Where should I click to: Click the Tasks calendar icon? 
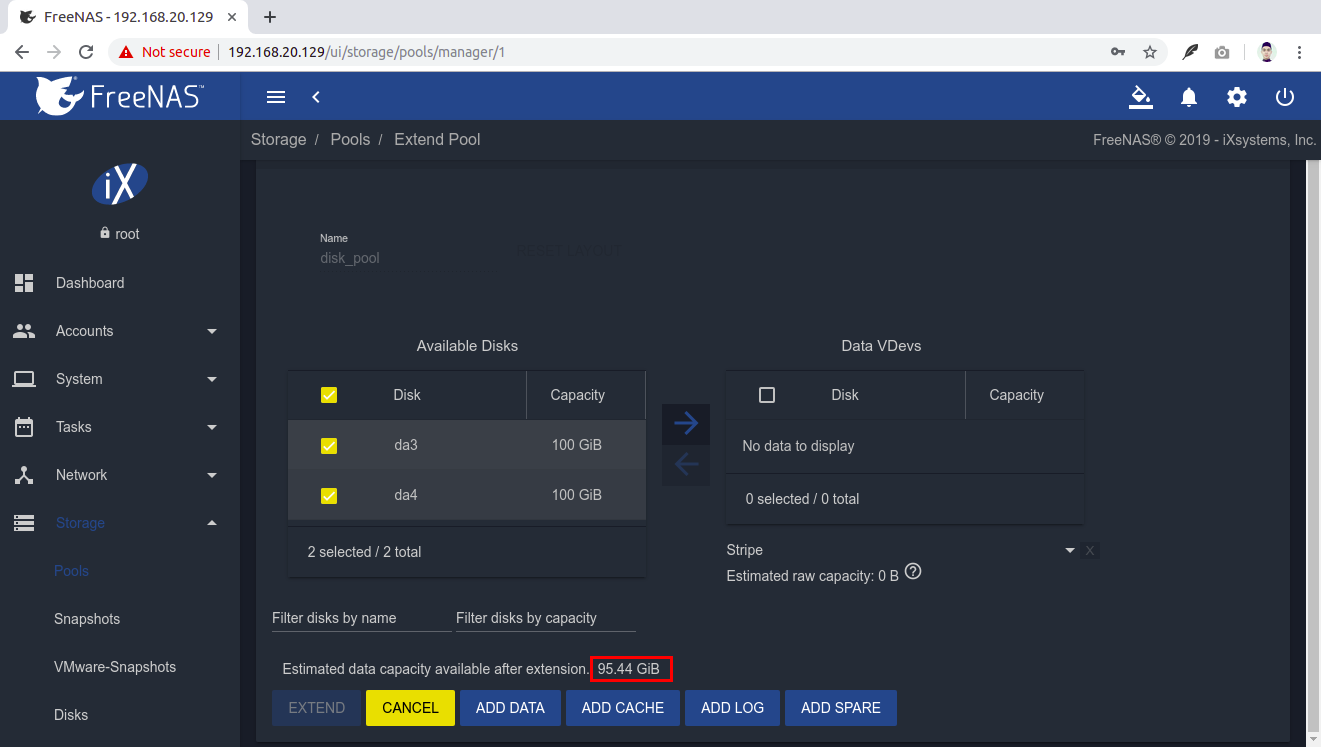24,427
